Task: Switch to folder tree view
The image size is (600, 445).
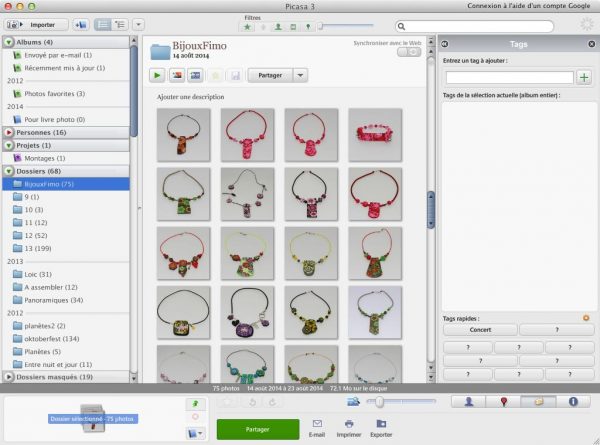Action: click(118, 24)
